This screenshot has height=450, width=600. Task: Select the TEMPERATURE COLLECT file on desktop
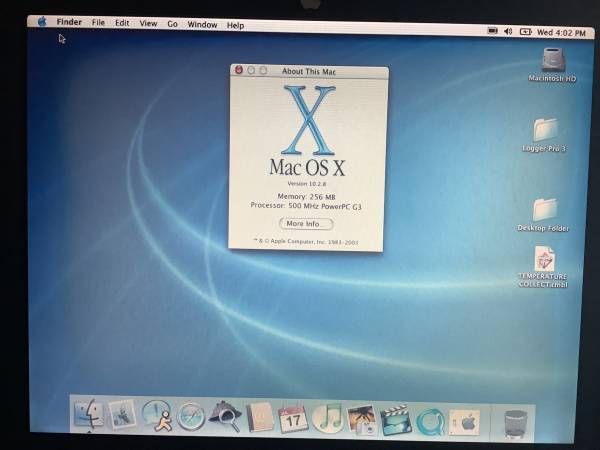pos(544,262)
